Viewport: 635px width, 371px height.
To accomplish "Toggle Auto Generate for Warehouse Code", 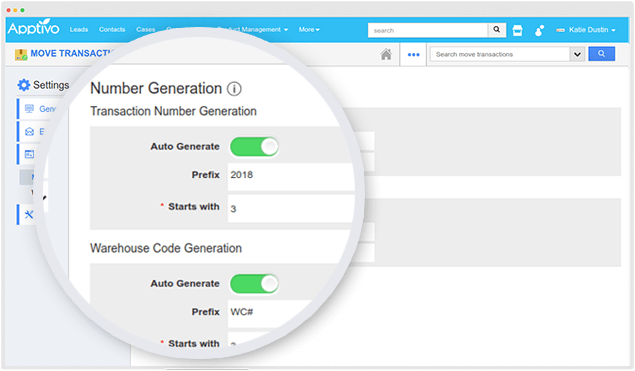I will (x=254, y=284).
